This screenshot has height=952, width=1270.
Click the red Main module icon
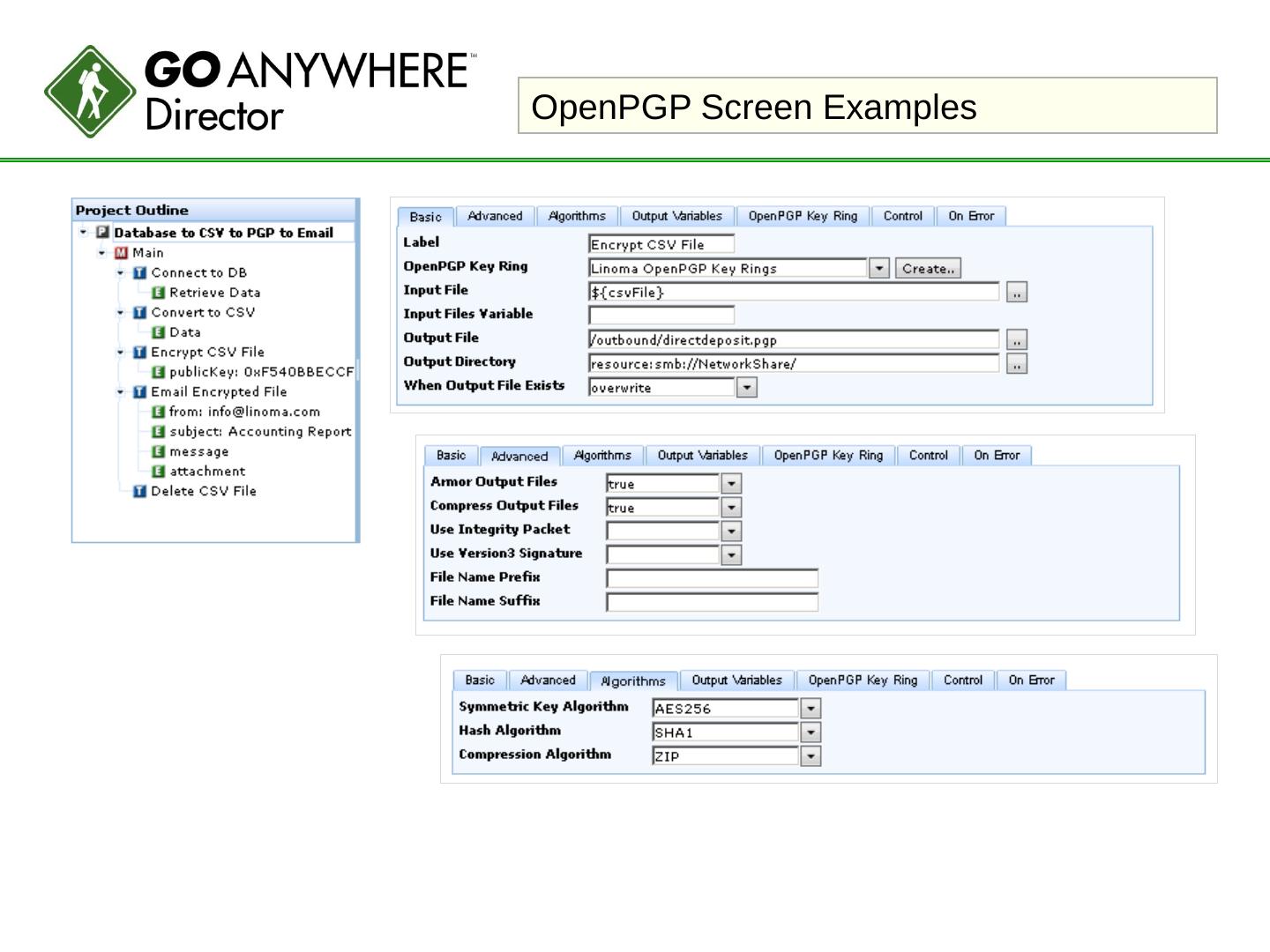pos(122,253)
